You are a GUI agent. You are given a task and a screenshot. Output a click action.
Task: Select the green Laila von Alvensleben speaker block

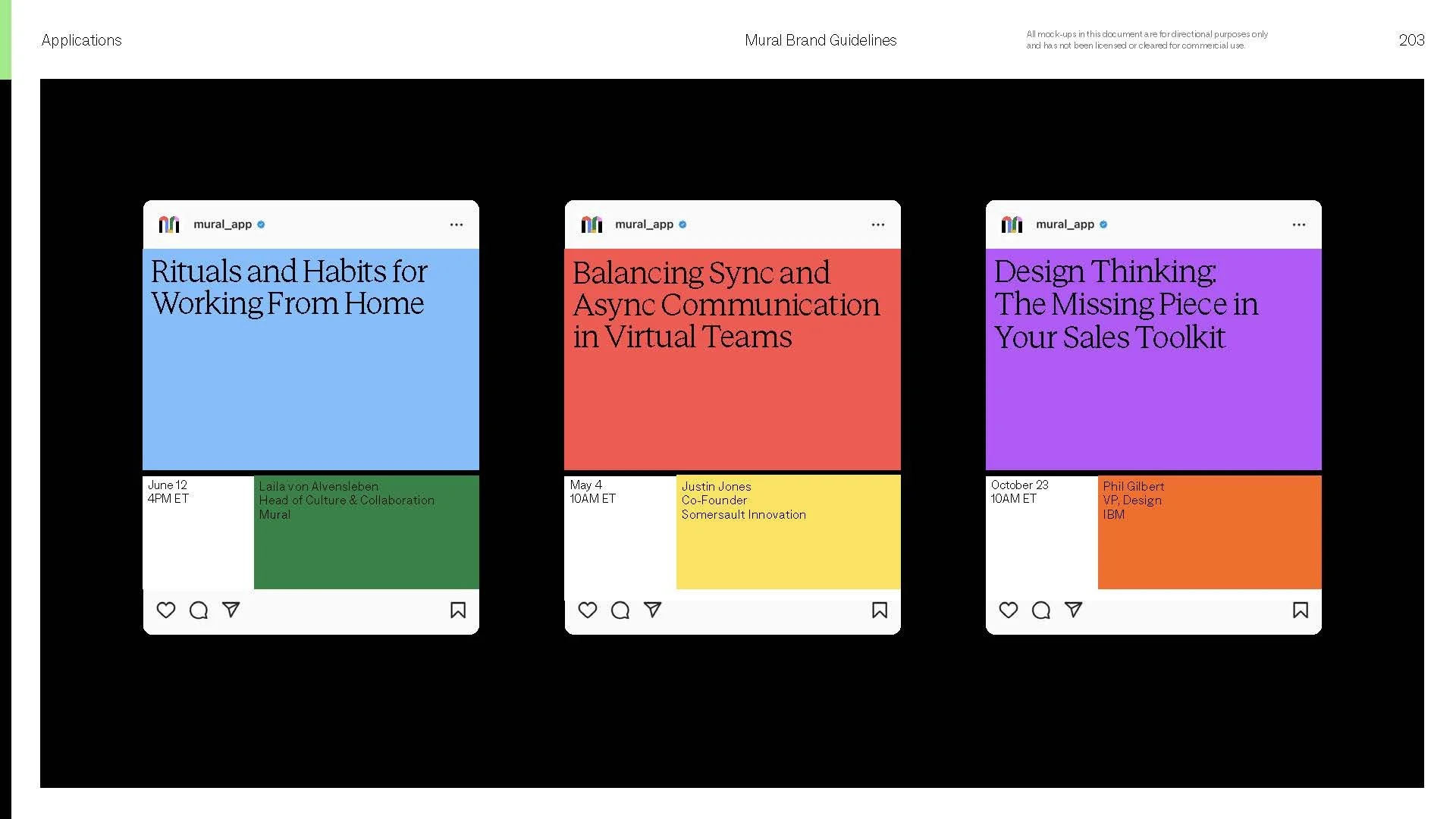tap(366, 532)
